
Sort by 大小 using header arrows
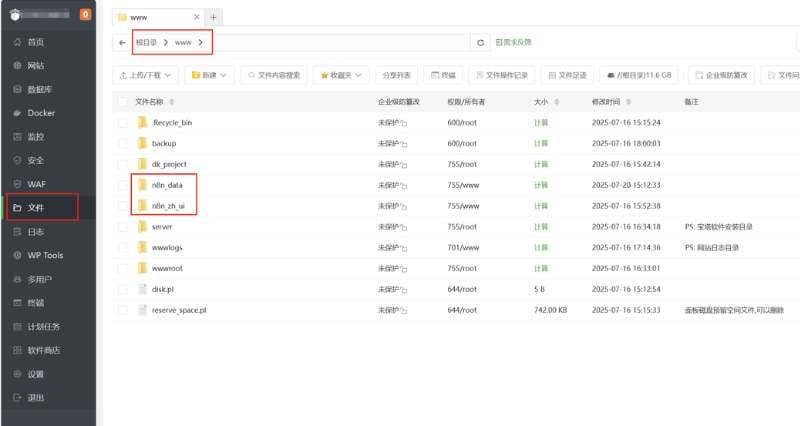(557, 102)
